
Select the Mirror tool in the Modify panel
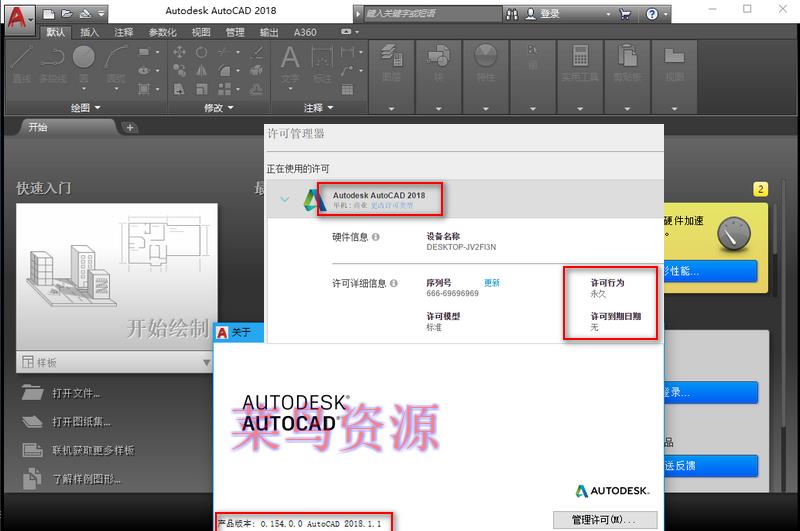pos(202,70)
